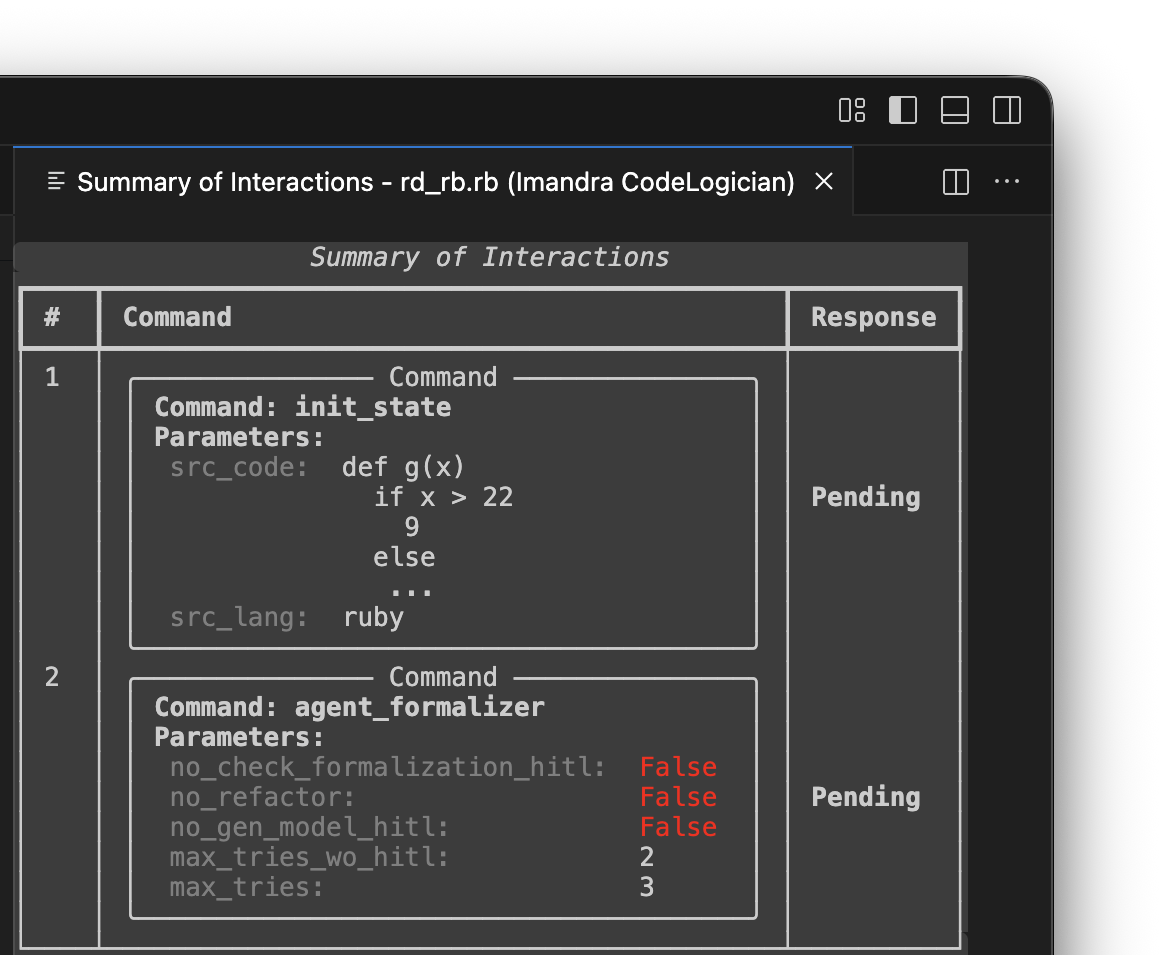
Task: Click the Pending response for init_state
Action: tap(865, 497)
